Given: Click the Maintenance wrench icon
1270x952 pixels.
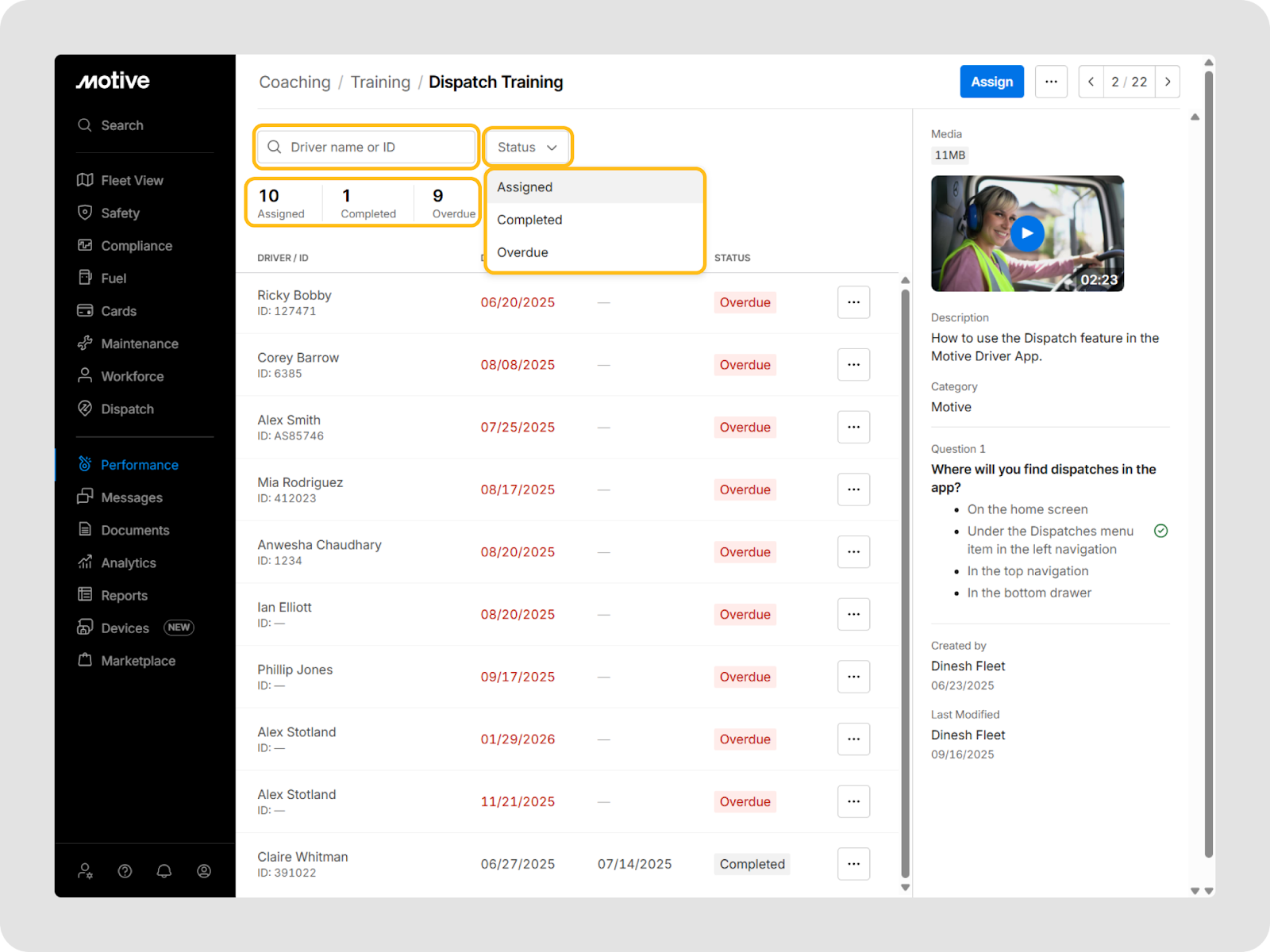Looking at the screenshot, I should (85, 344).
